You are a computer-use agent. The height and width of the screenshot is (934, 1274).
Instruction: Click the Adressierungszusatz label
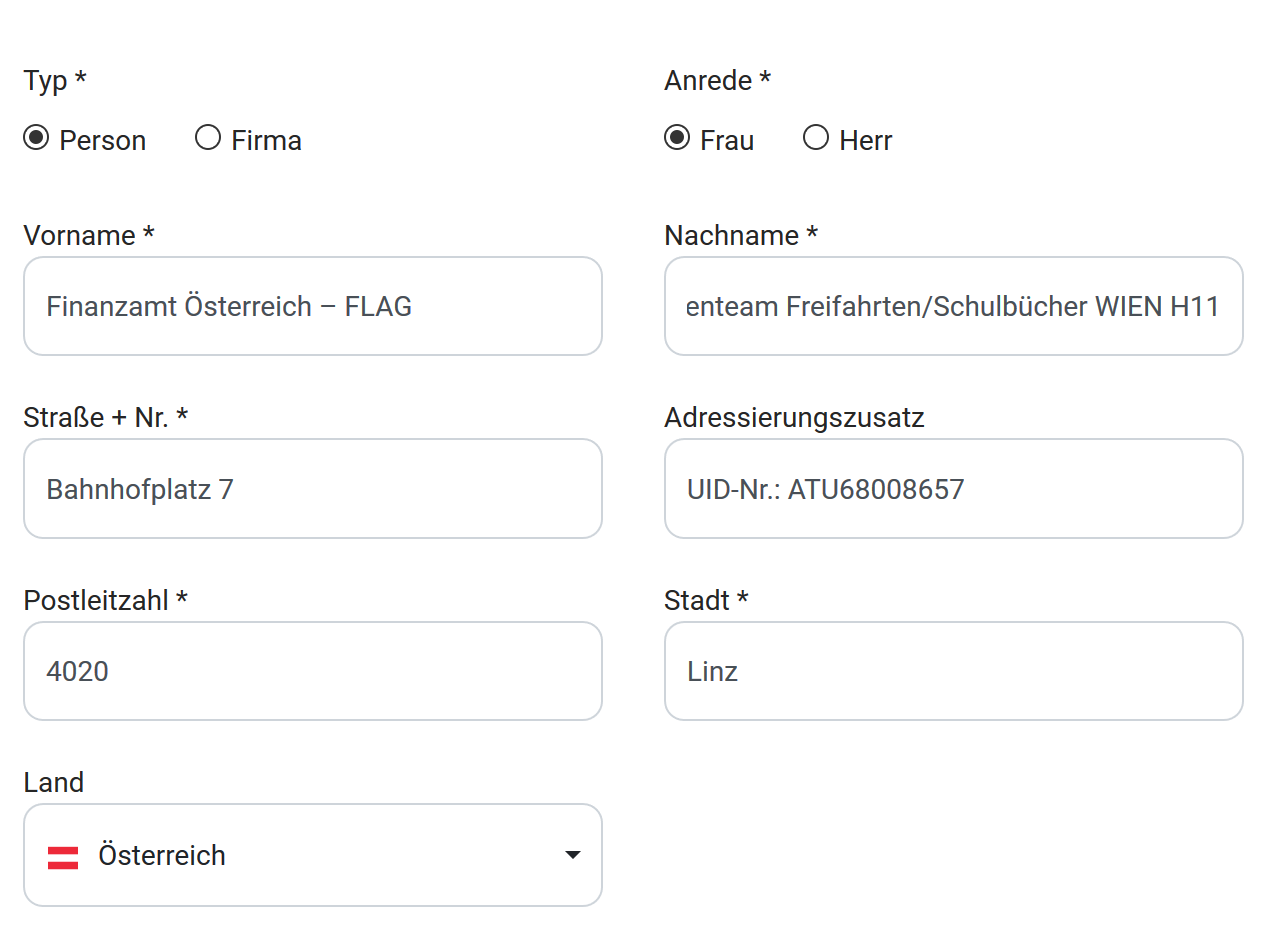click(794, 418)
